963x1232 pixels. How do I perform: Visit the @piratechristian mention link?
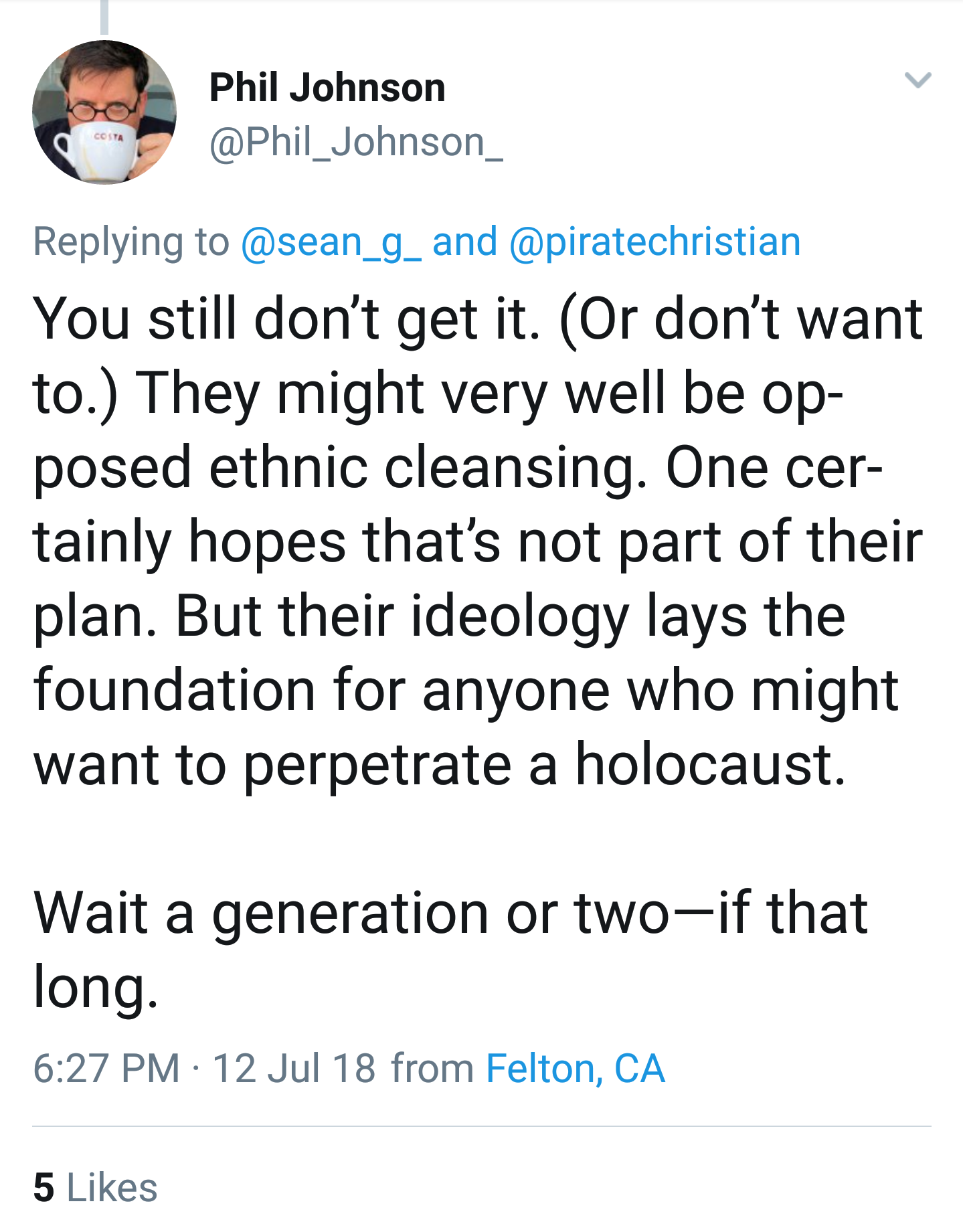click(654, 242)
